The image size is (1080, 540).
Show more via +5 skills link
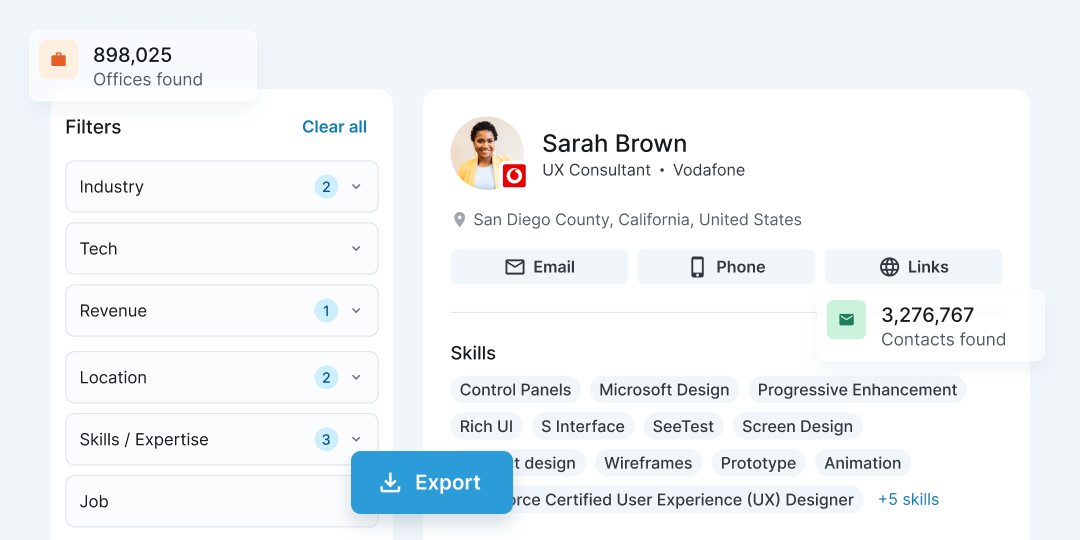908,499
